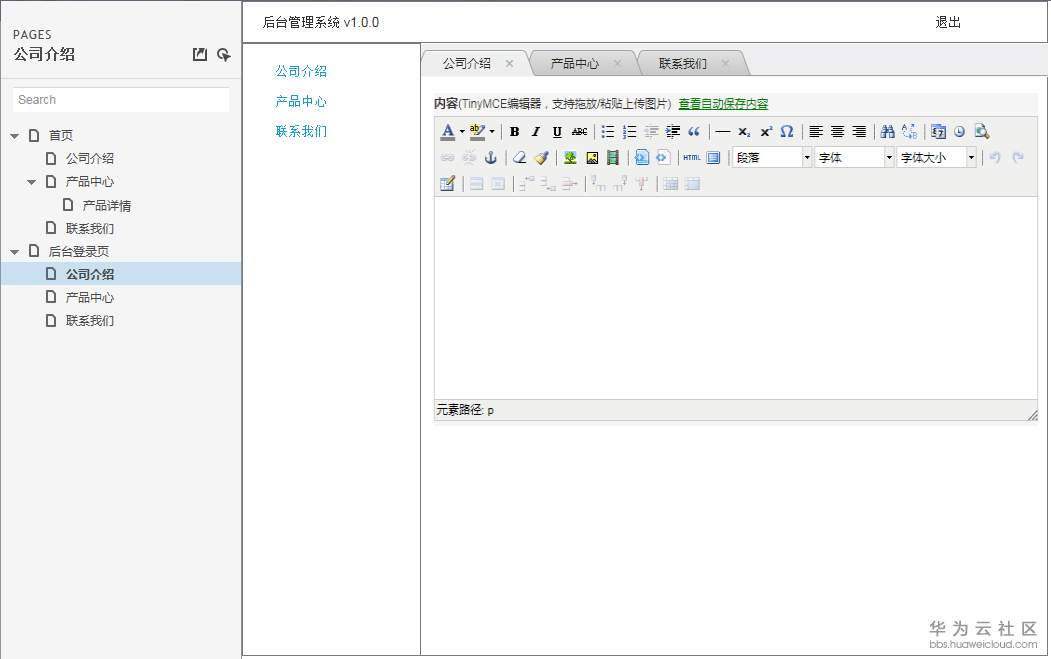Screen dimensions: 1051x659
Task: Focus the Search field in Pages panel
Action: coord(121,100)
